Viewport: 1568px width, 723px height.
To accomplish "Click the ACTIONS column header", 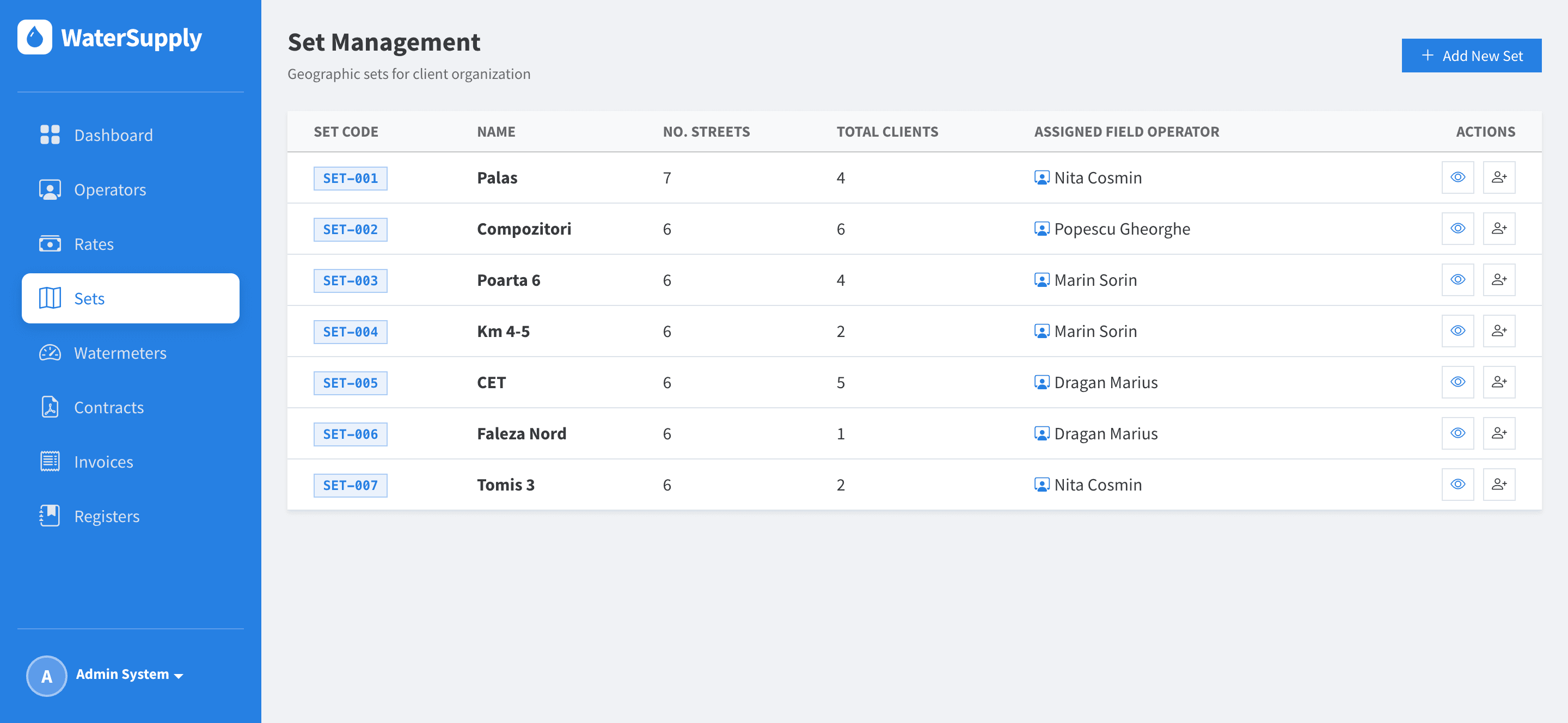I will 1485,131.
